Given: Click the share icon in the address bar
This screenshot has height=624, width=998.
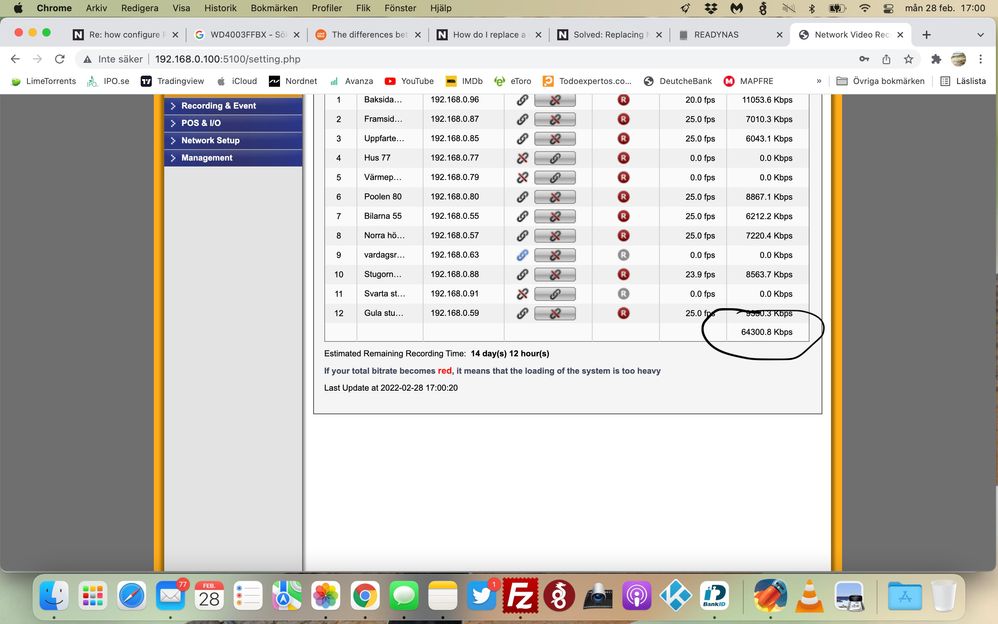Looking at the screenshot, I should (886, 59).
